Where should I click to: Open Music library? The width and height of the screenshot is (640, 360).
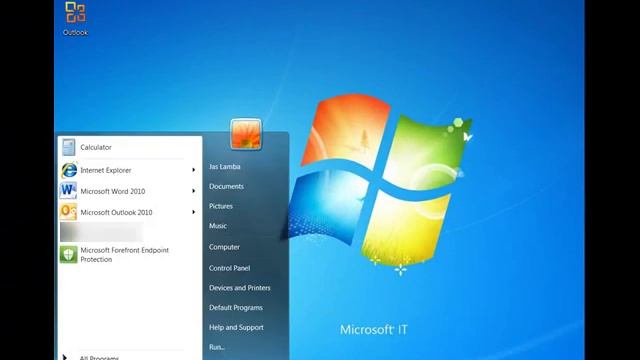coord(218,226)
